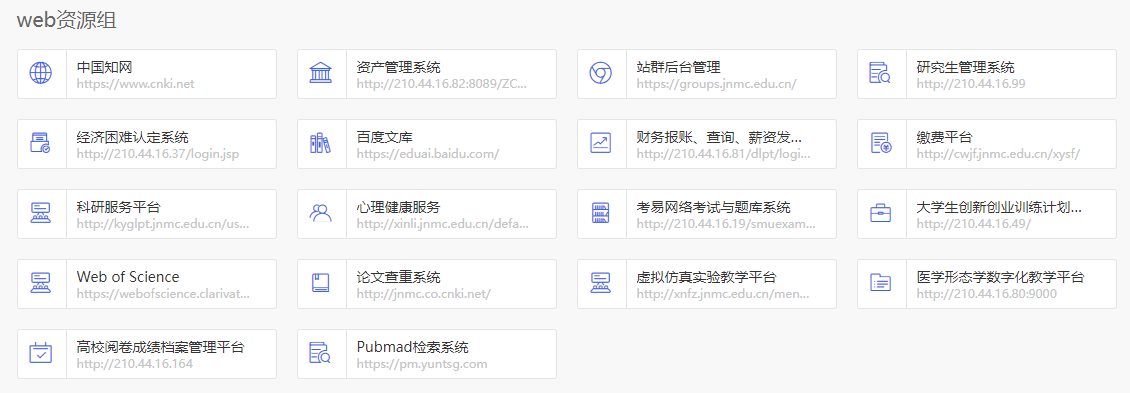1130x393 pixels.
Task: Click the Chrome icon for 站群后台管理
Action: [x=600, y=74]
